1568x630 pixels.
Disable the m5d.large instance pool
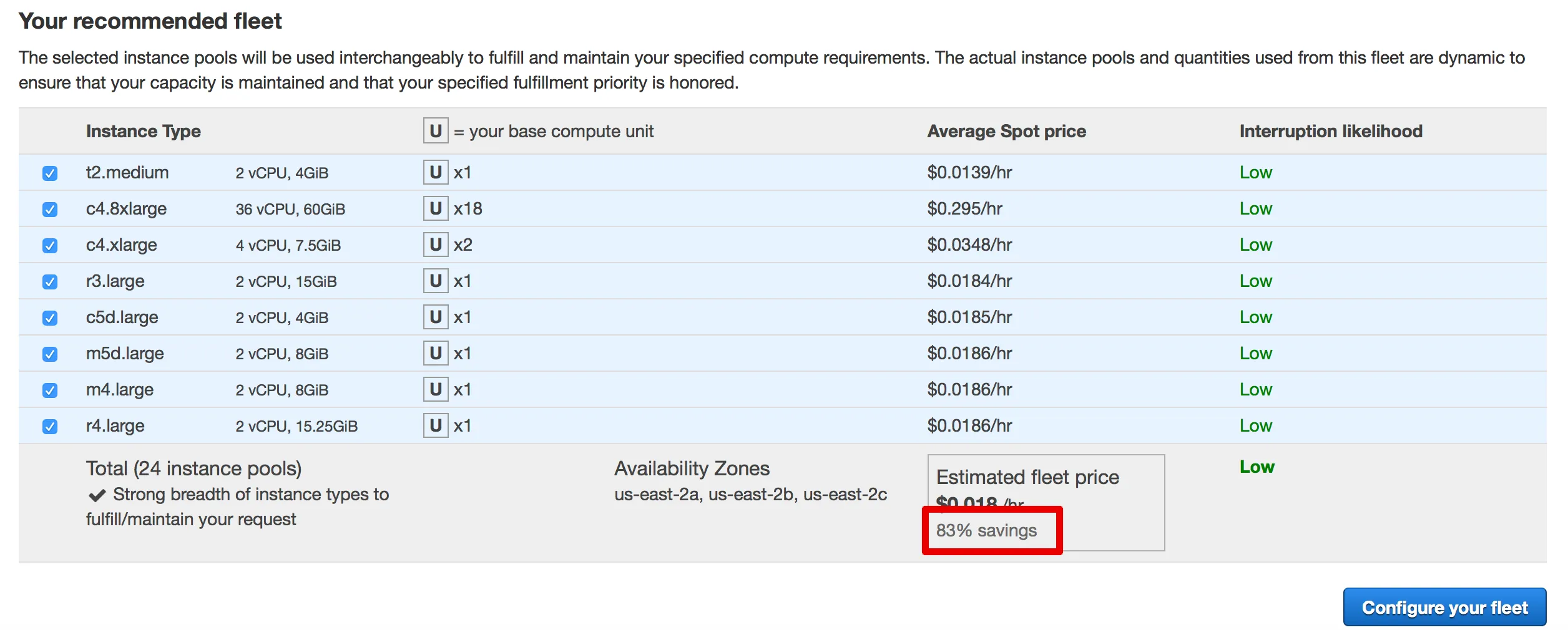pos(50,354)
